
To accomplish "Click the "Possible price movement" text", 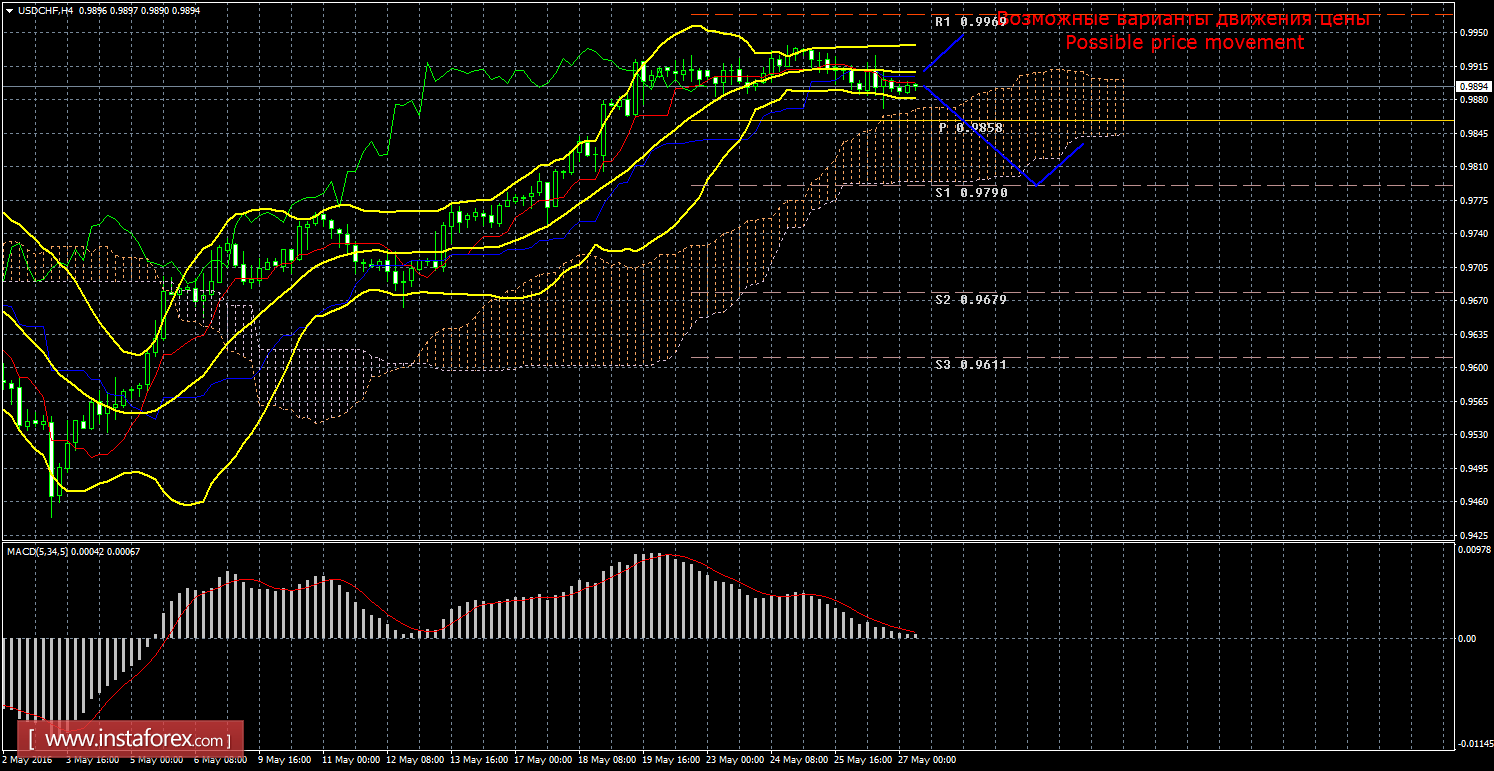I will point(1184,42).
